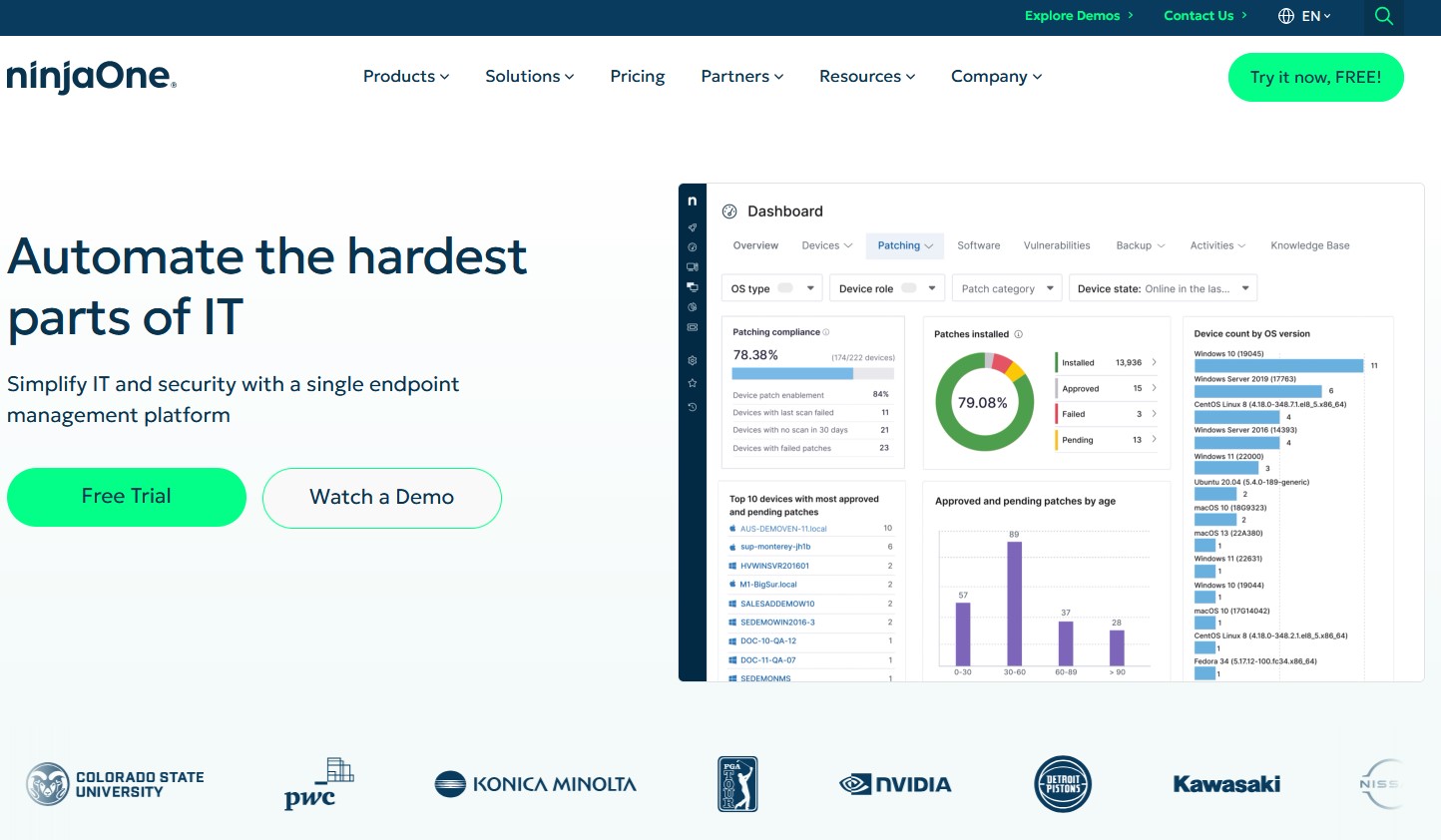
Task: Open the Device state filter dropdown
Action: tap(1163, 288)
